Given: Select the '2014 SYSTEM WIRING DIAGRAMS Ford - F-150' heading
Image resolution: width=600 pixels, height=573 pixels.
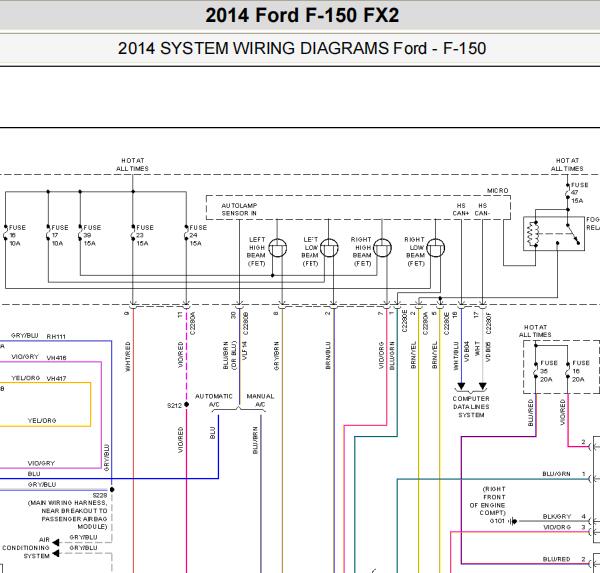Looking at the screenshot, I should [x=302, y=49].
